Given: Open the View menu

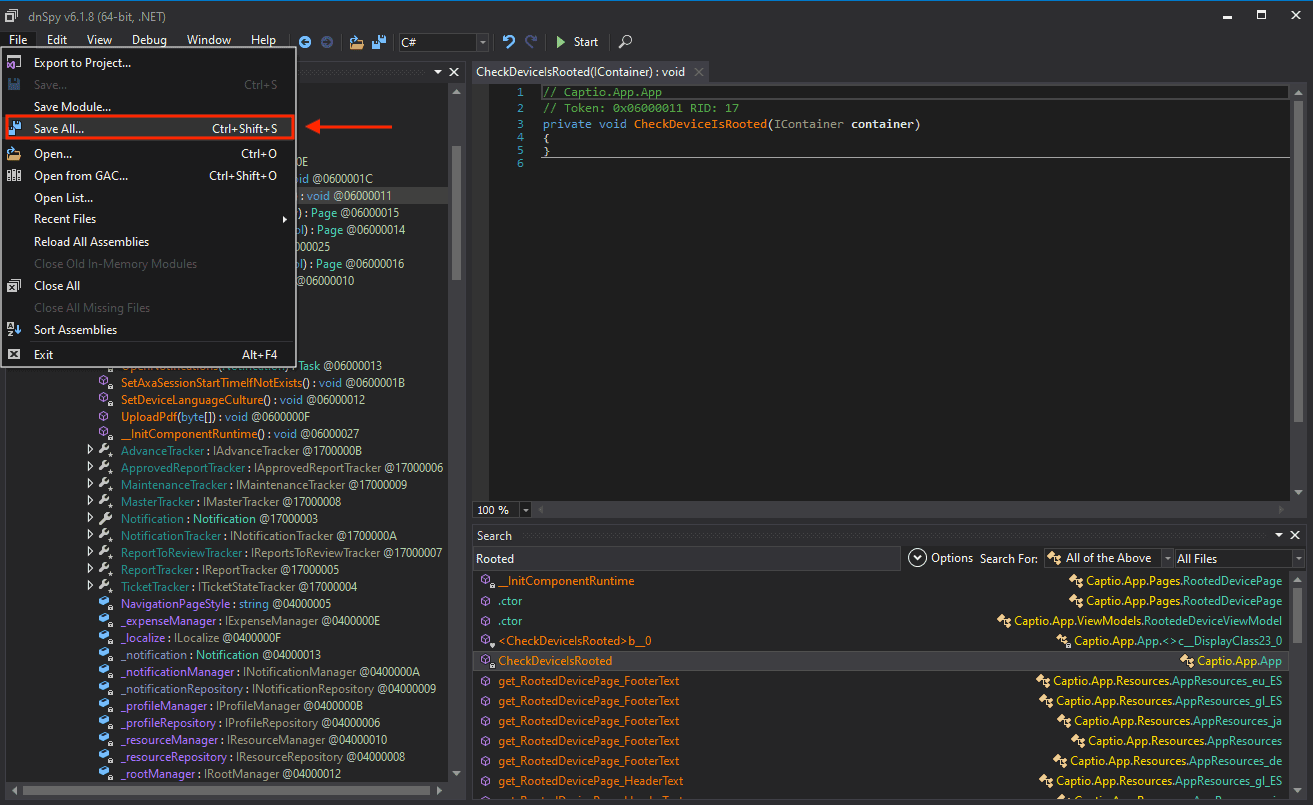Looking at the screenshot, I should click(99, 40).
